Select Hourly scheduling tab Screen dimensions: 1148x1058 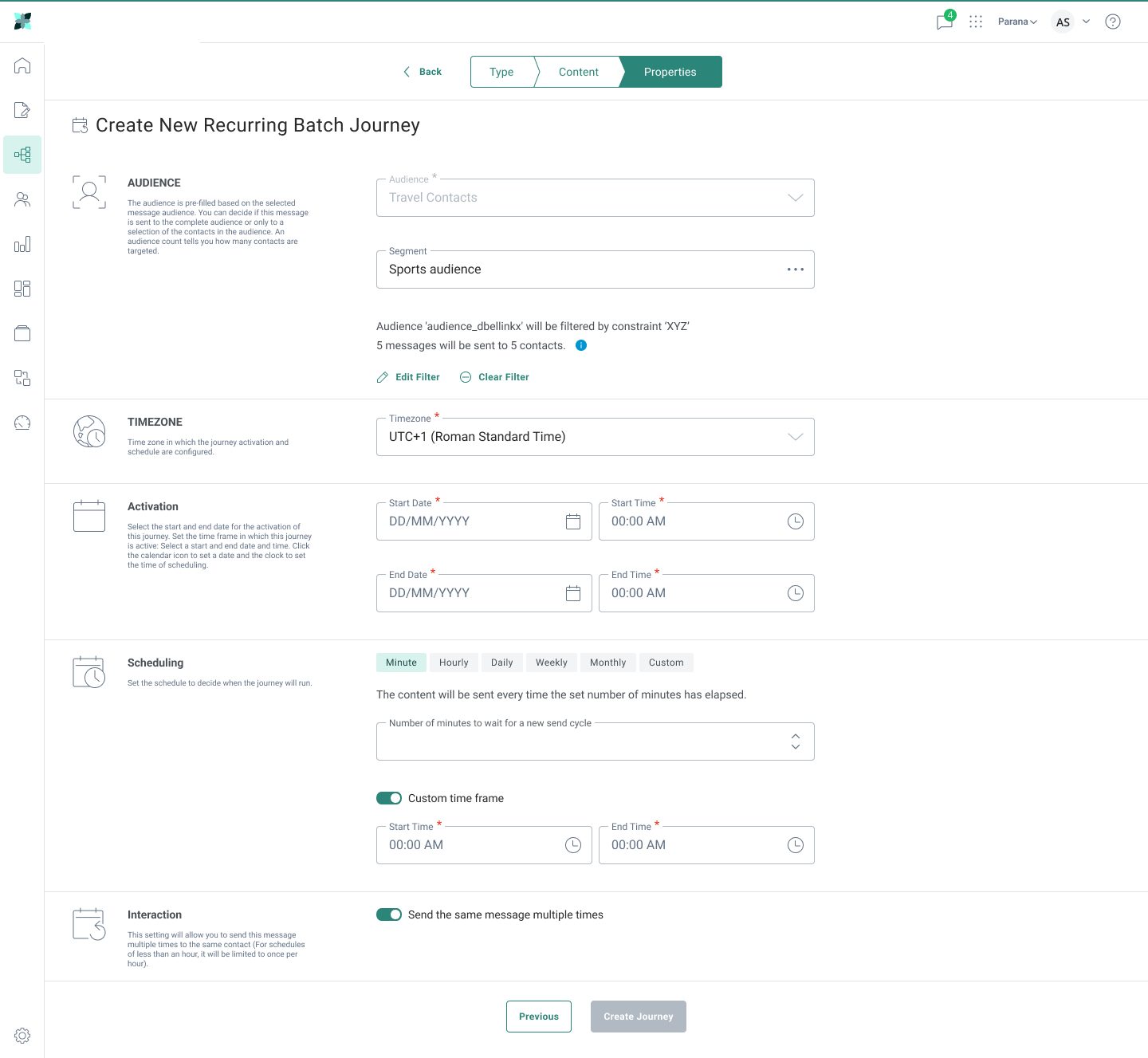454,663
